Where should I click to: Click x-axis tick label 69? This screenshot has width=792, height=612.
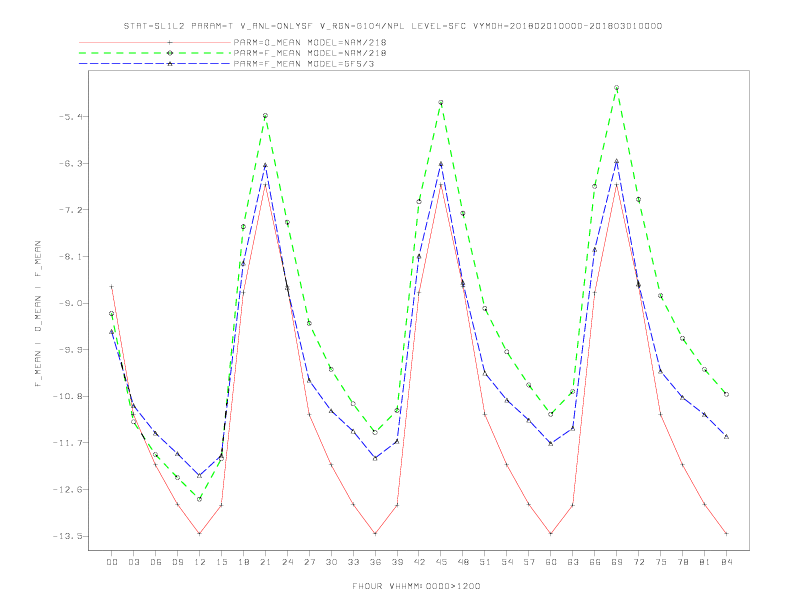point(617,562)
